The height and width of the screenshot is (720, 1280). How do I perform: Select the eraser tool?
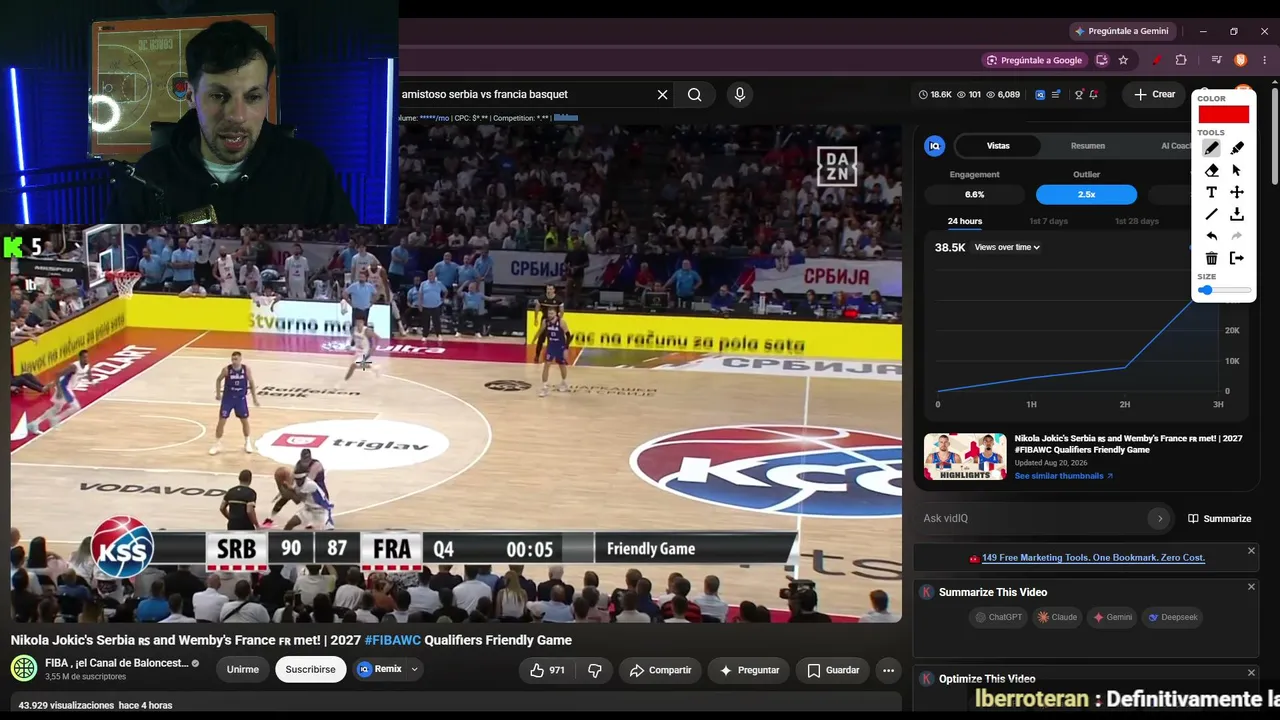(x=1211, y=170)
